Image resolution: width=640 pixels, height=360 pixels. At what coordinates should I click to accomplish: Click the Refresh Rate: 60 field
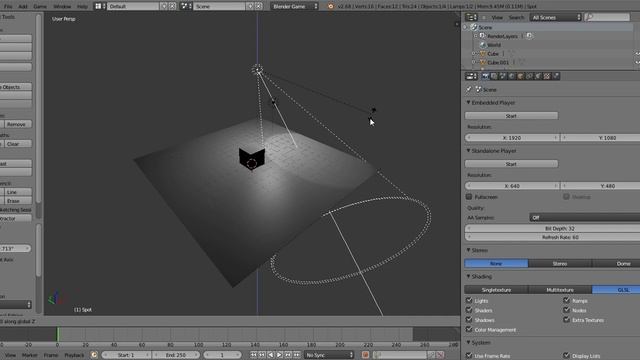[552, 237]
